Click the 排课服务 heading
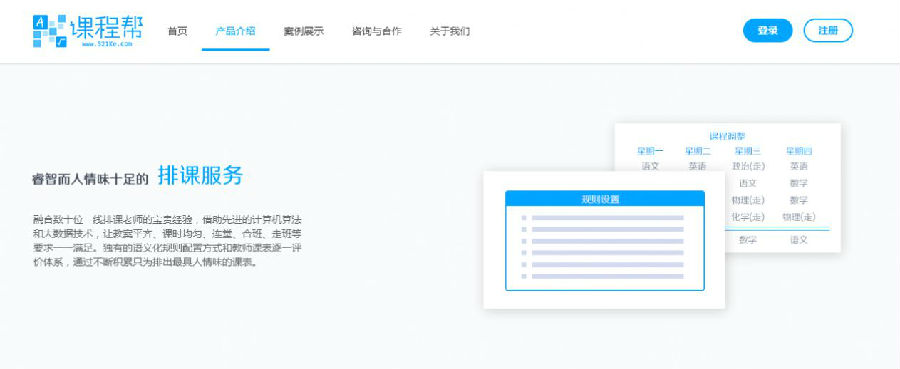900x369 pixels. point(200,176)
